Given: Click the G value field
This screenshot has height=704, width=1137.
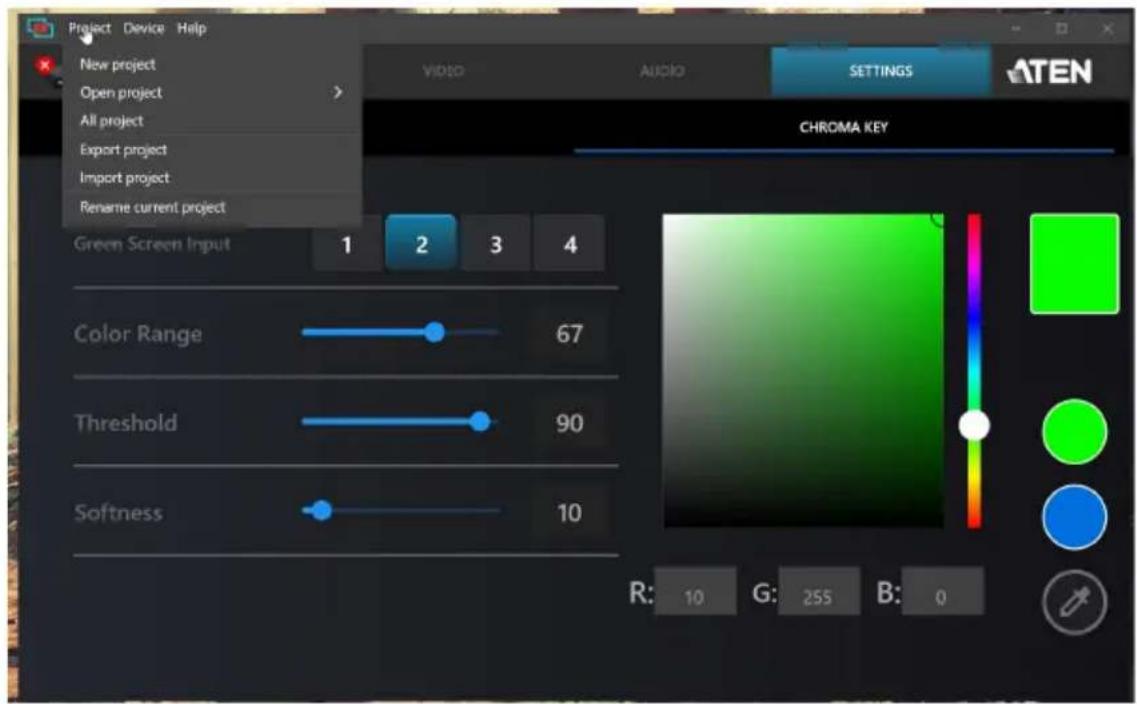Looking at the screenshot, I should click(819, 592).
